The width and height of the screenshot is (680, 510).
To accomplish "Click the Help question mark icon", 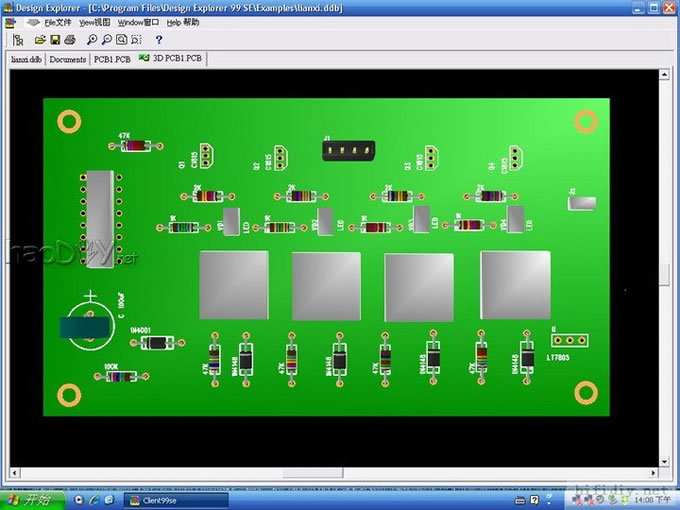I will [158, 40].
